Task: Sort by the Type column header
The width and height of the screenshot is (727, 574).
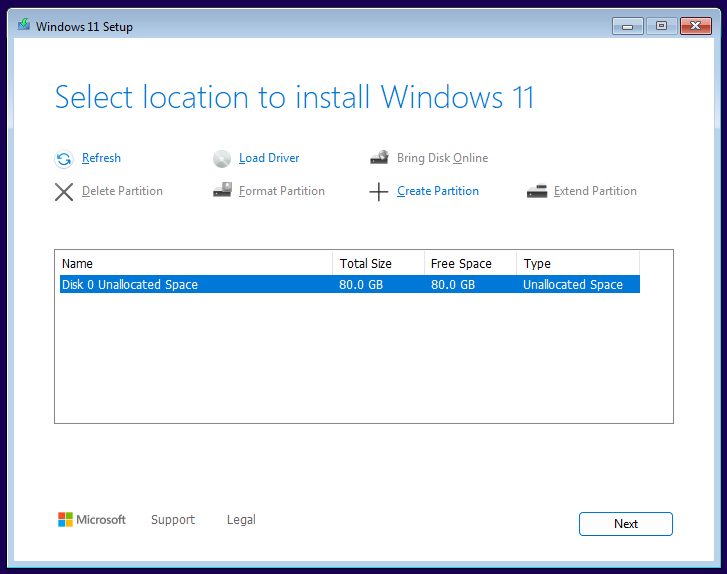Action: click(x=578, y=263)
